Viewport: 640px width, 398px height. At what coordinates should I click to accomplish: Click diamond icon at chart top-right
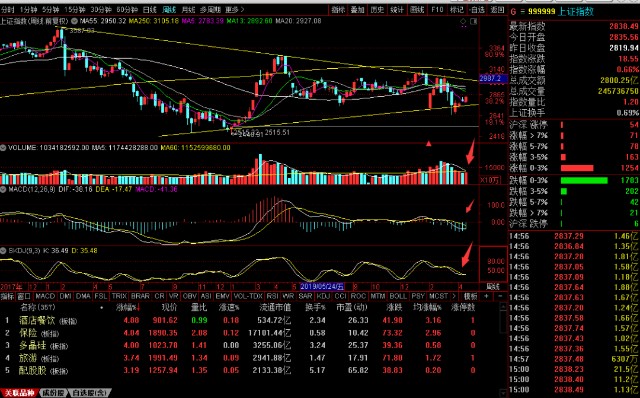[463, 21]
